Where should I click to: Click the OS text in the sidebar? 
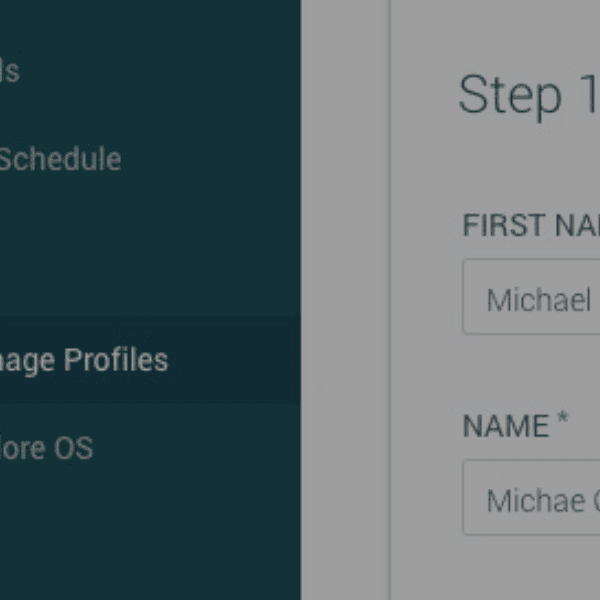(x=74, y=447)
